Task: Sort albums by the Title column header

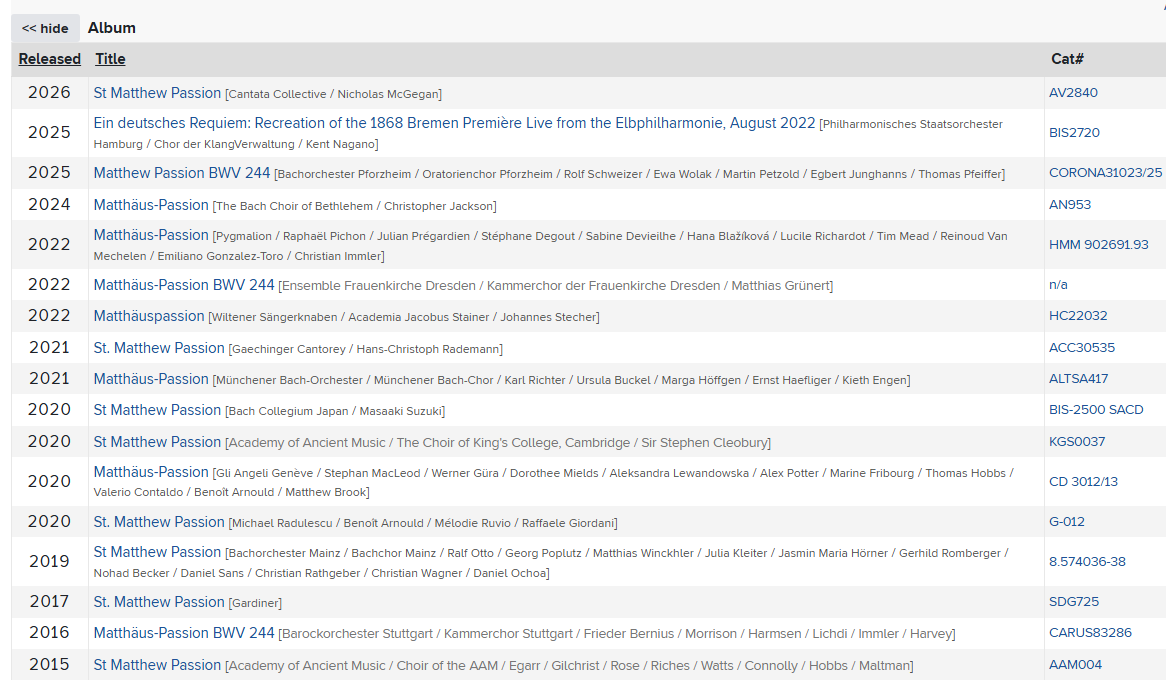Action: [x=110, y=59]
